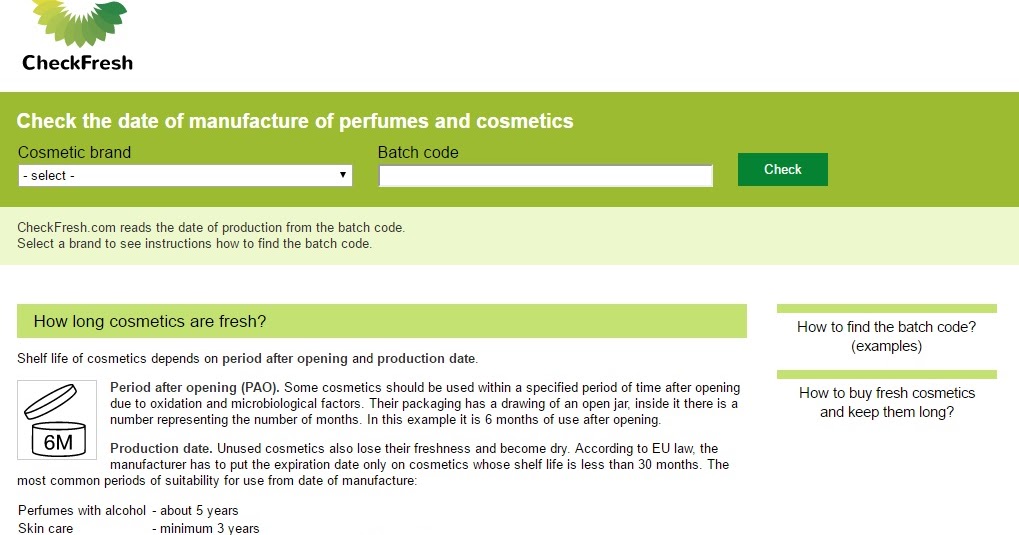
Task: Open 'How to buy fresh cosmetics' link
Action: tap(886, 402)
